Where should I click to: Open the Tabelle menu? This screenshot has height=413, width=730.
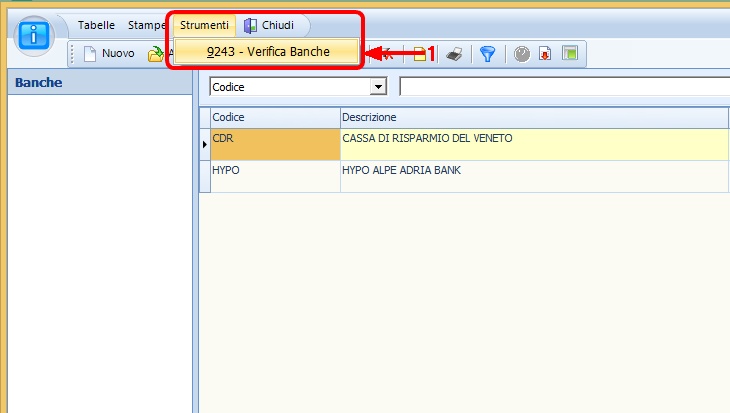point(96,25)
